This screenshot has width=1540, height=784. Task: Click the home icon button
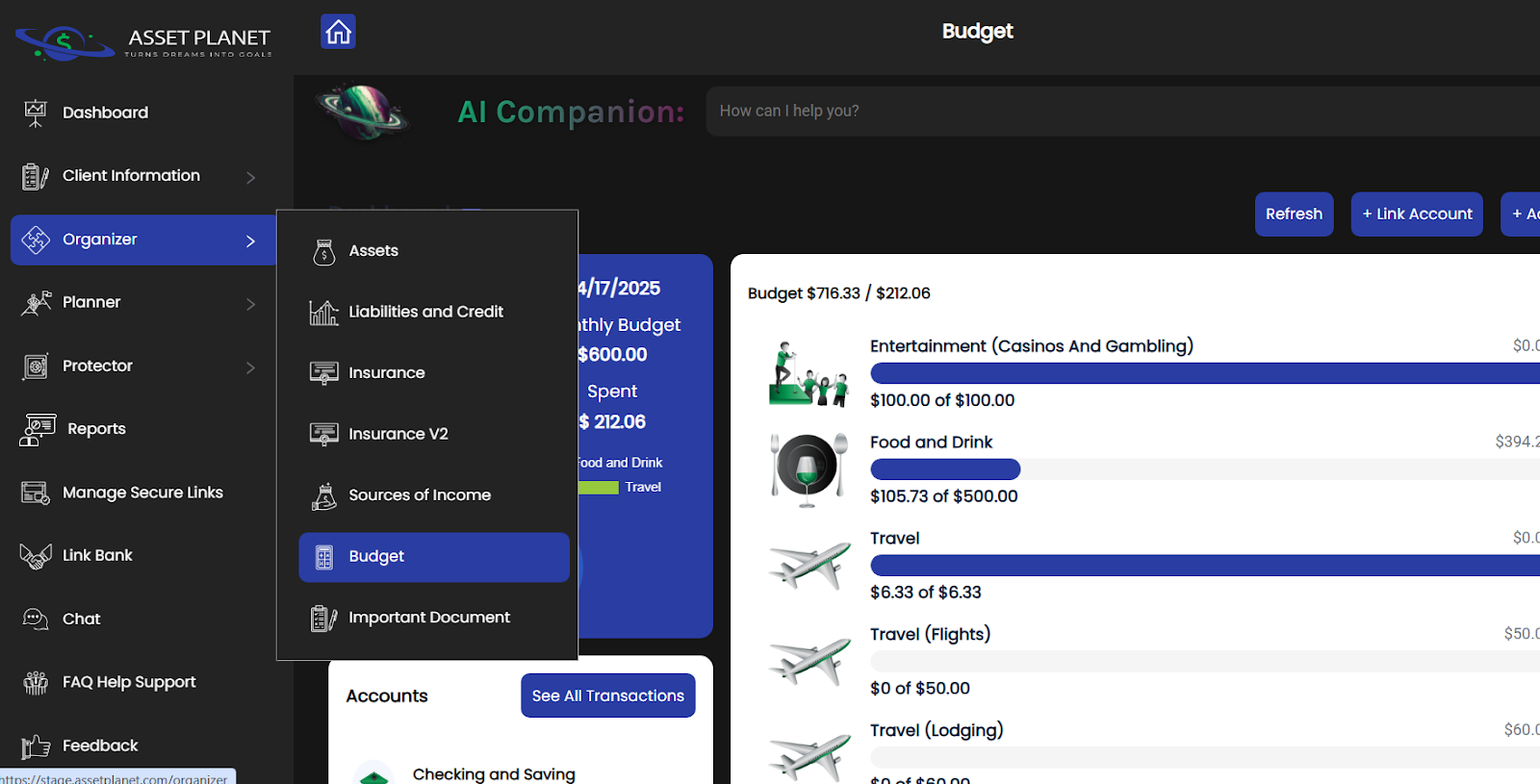[x=338, y=32]
